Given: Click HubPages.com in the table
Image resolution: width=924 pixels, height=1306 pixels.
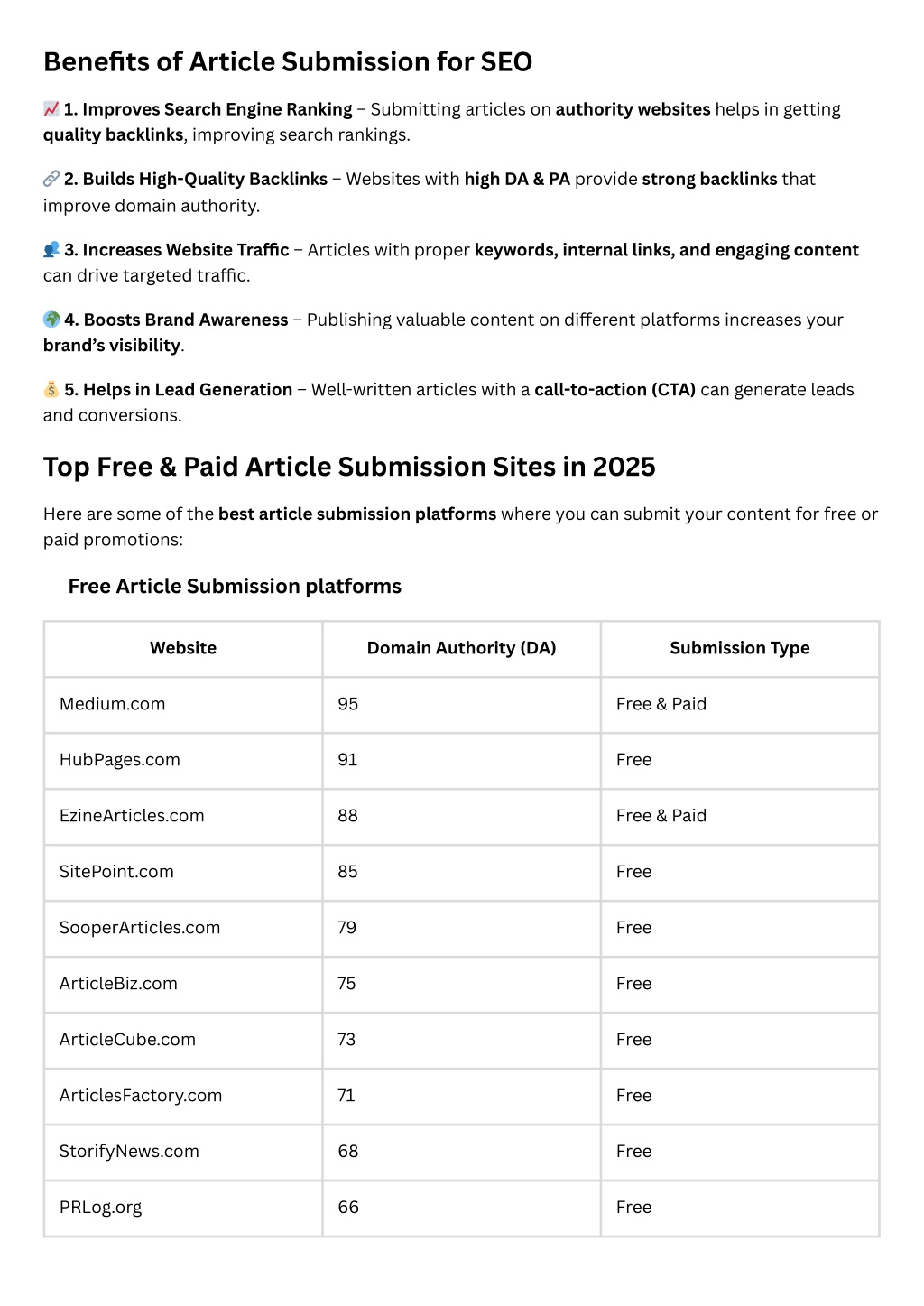Looking at the screenshot, I should pyautogui.click(x=120, y=760).
